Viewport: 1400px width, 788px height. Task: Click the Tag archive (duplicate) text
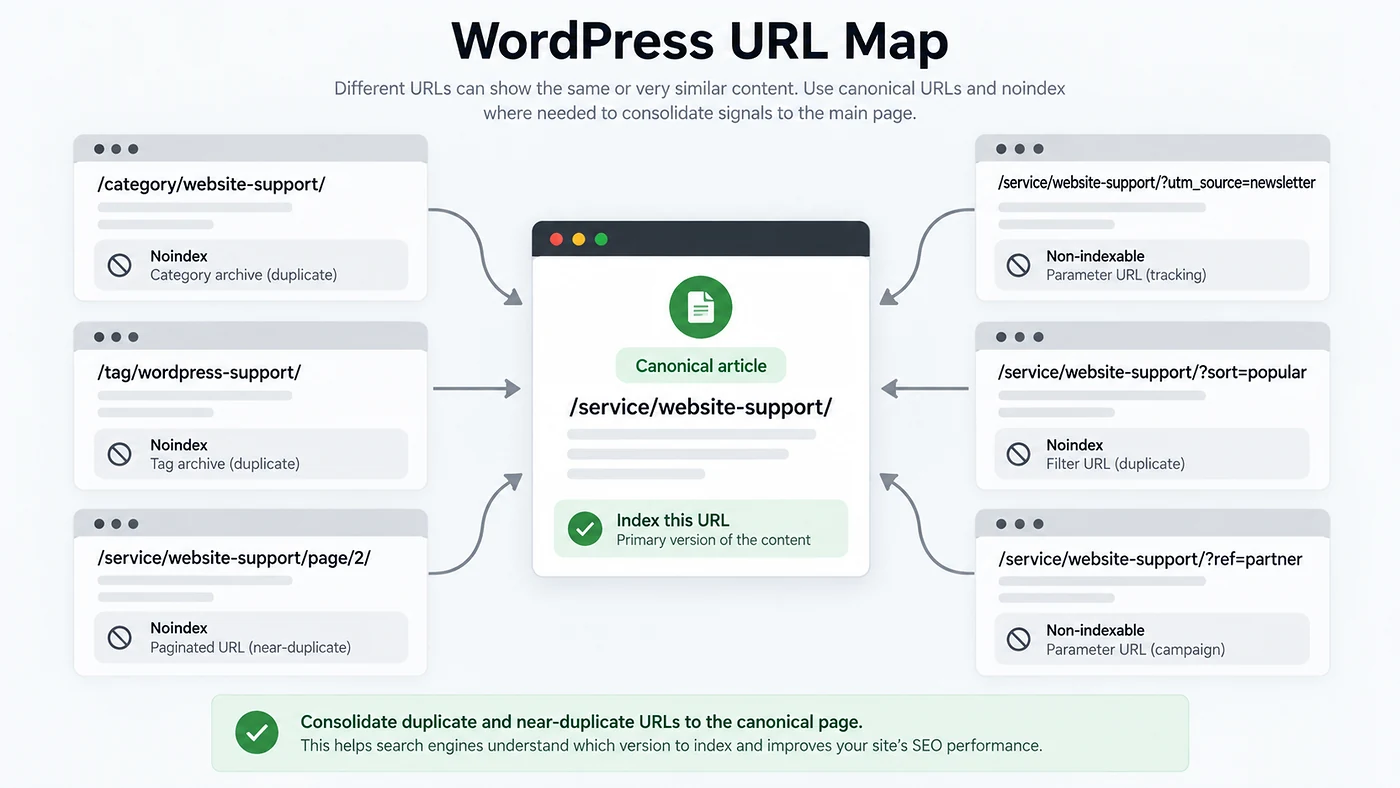pyautogui.click(x=225, y=464)
